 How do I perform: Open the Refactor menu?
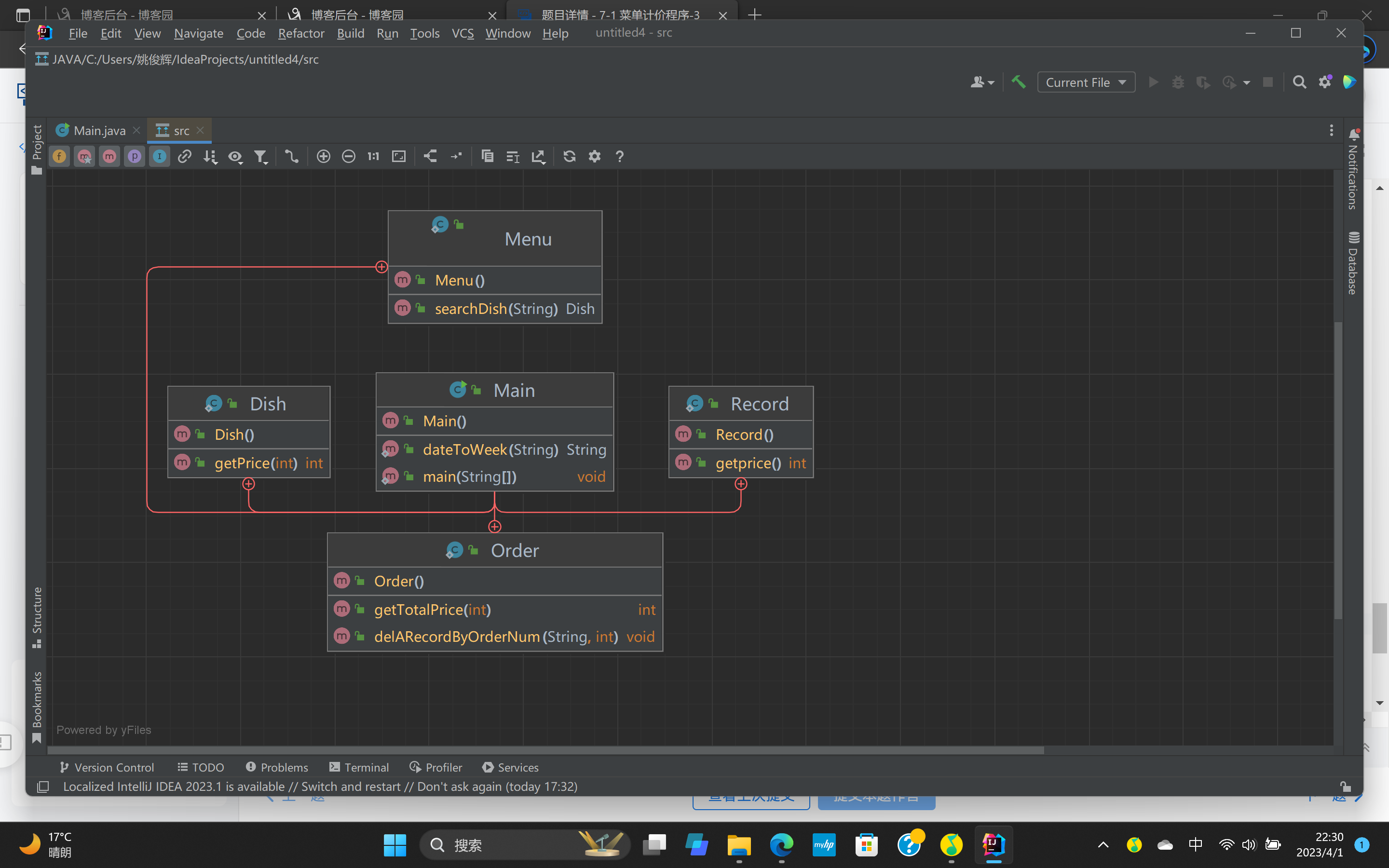pyautogui.click(x=301, y=33)
